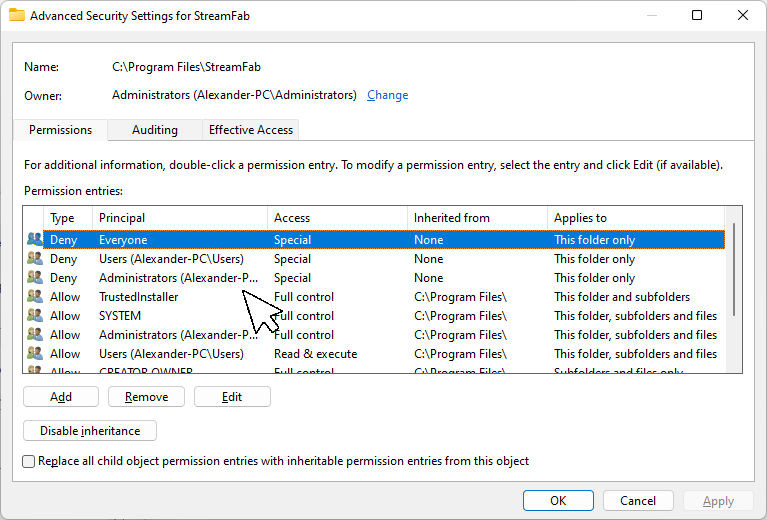Click the folder icon in the title bar

pos(17,15)
